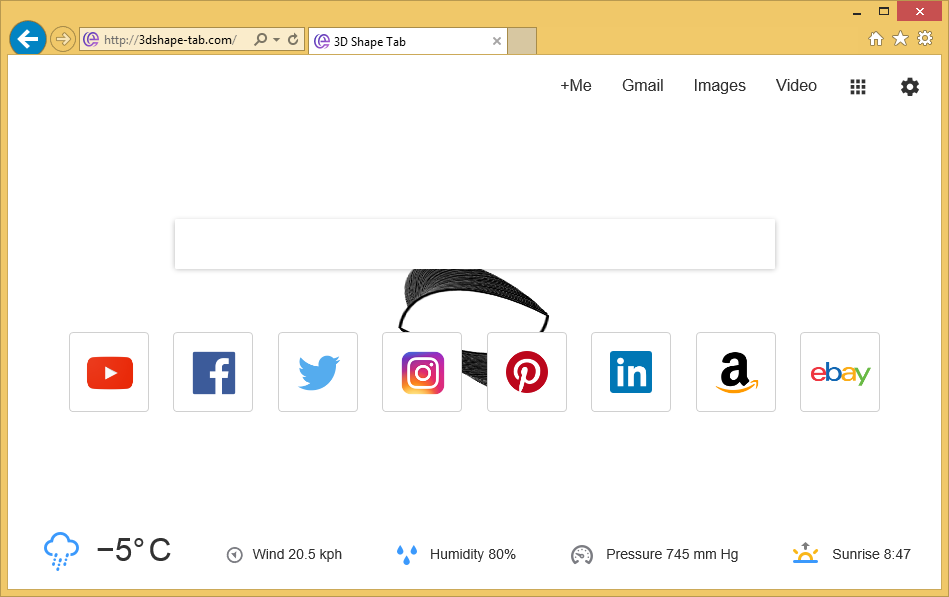Image resolution: width=949 pixels, height=597 pixels.
Task: Open the eBay shortcut tile
Action: (x=840, y=372)
